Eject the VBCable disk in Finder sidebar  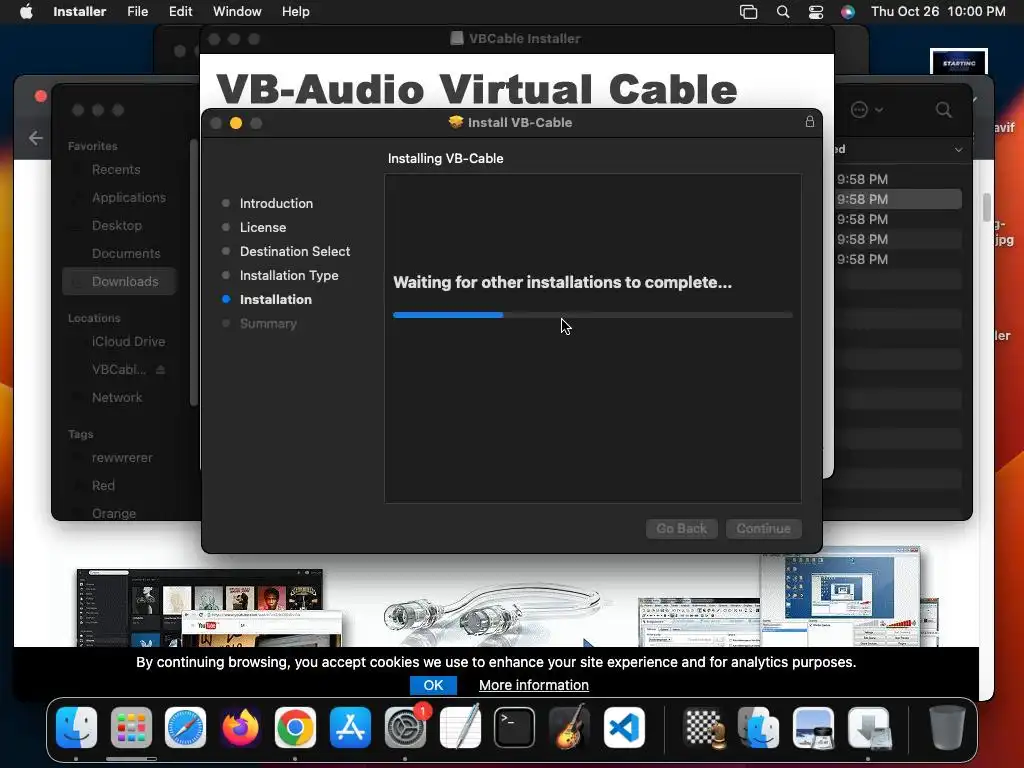161,370
